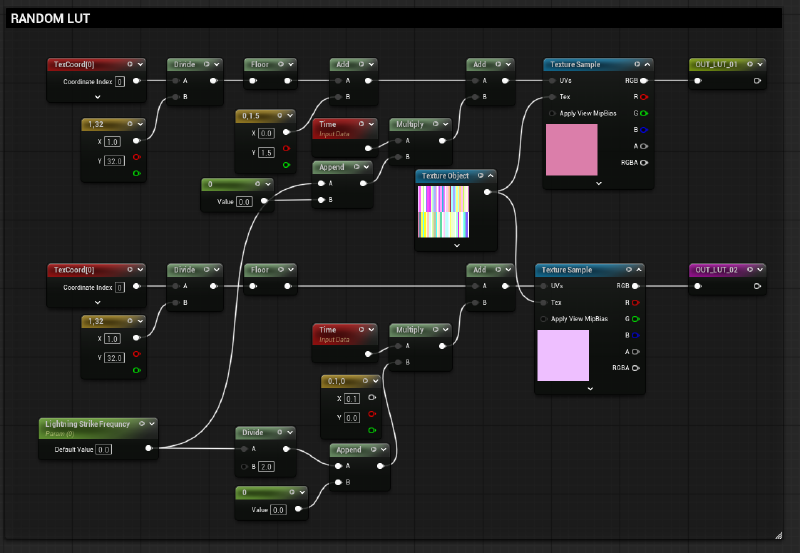Select the OUT_LUT_01 named reroute node title
The width and height of the screenshot is (800, 553).
coord(716,64)
